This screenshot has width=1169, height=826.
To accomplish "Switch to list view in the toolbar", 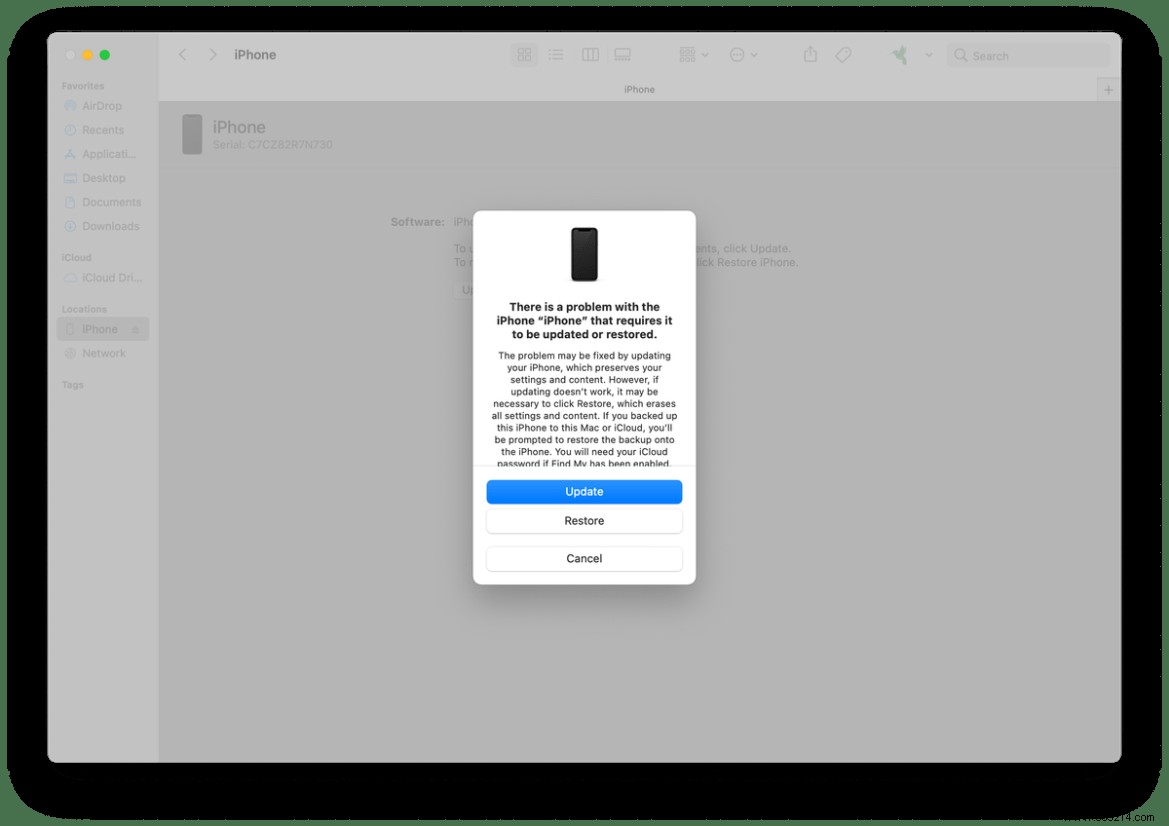I will (x=557, y=55).
